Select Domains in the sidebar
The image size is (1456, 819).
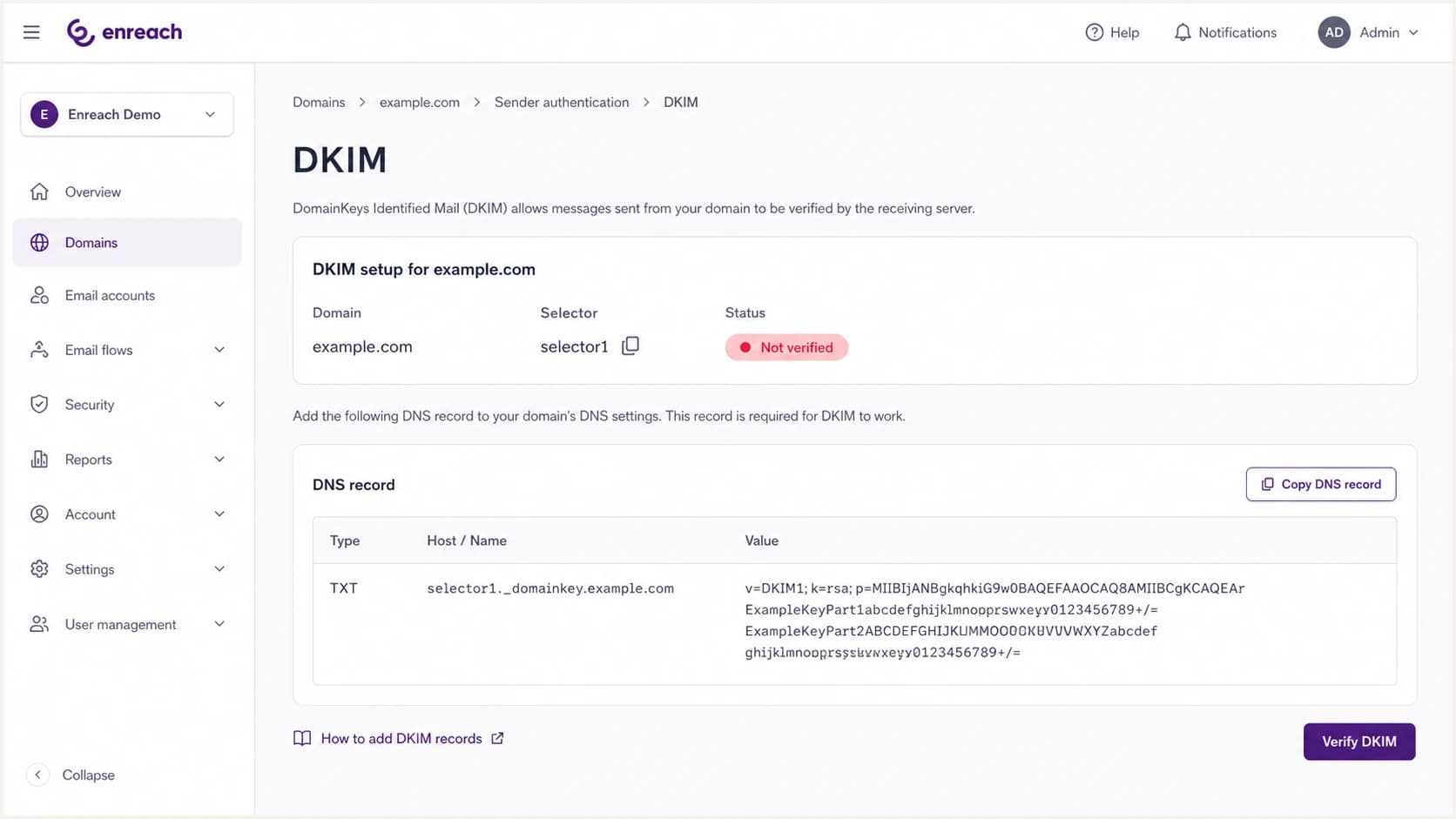point(127,243)
